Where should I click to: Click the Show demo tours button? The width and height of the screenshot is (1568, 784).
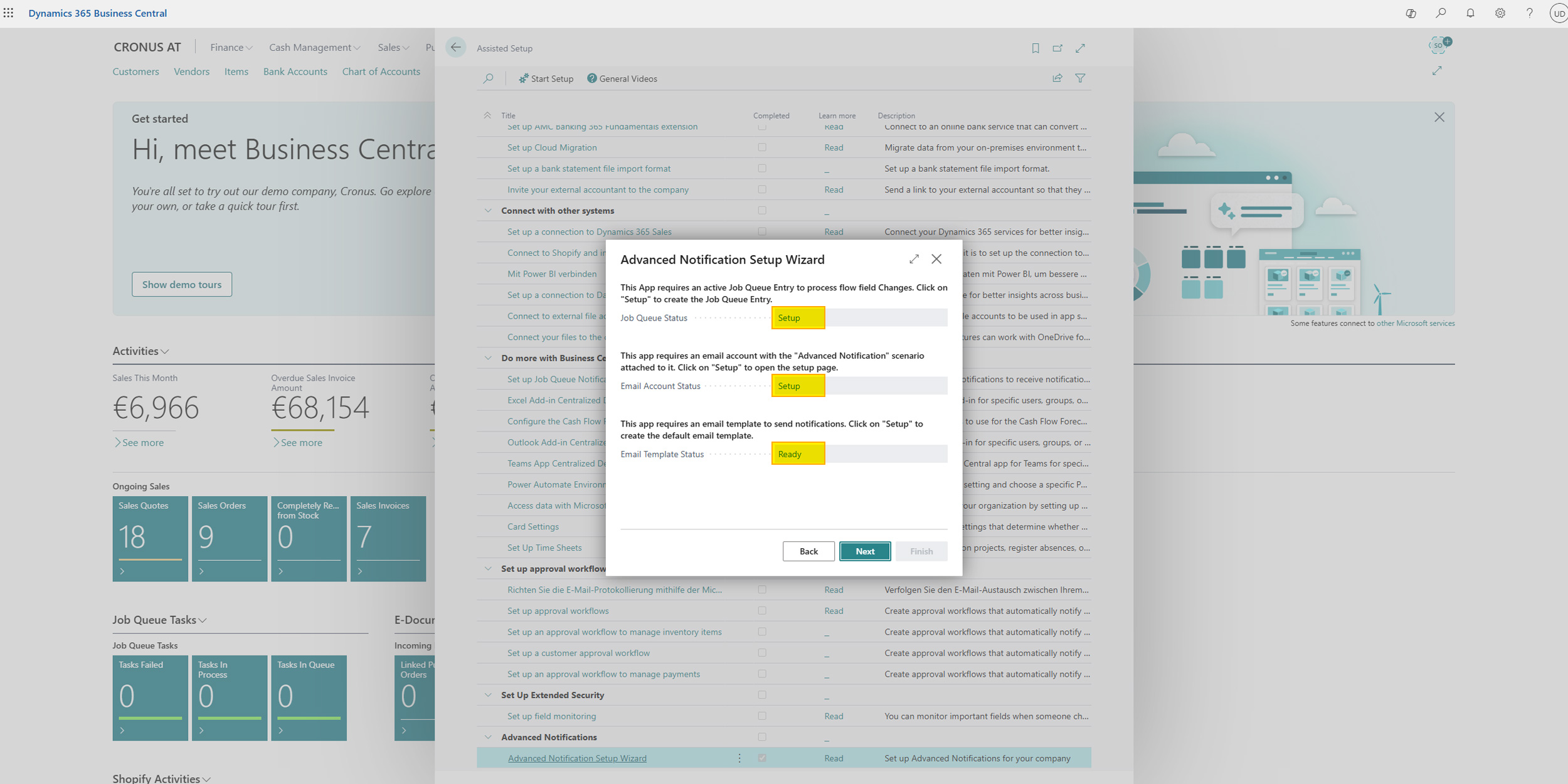182,283
